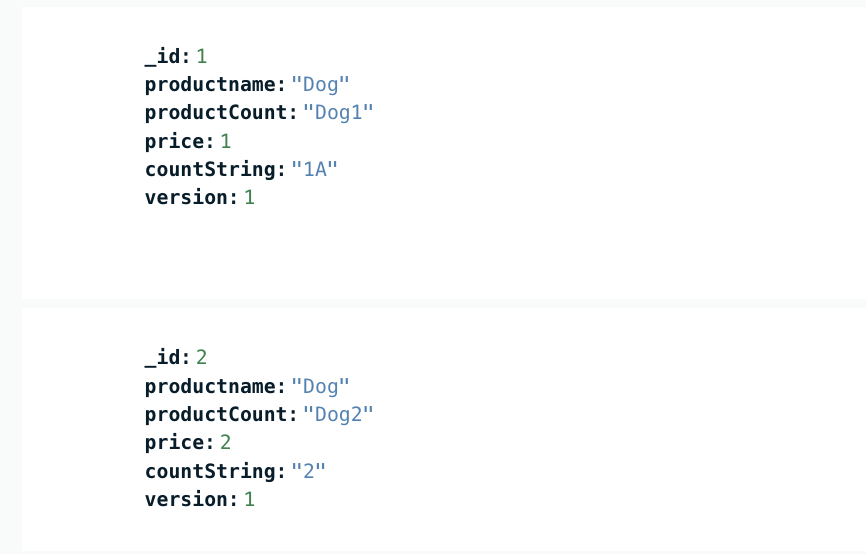Click version value in second document
This screenshot has width=866, height=554.
click(x=250, y=498)
